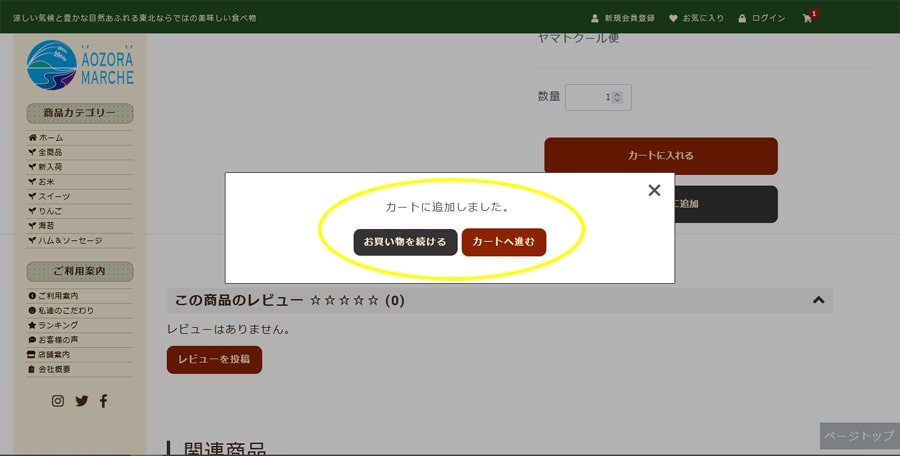This screenshot has width=900, height=456.
Task: Open お気に入り favorites in header
Action: pos(696,18)
